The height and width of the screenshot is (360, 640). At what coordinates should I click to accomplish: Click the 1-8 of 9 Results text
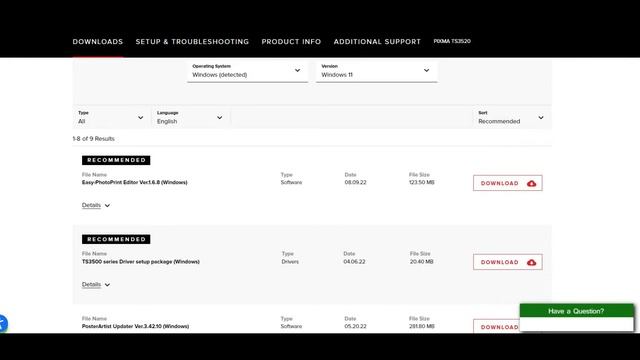point(93,139)
